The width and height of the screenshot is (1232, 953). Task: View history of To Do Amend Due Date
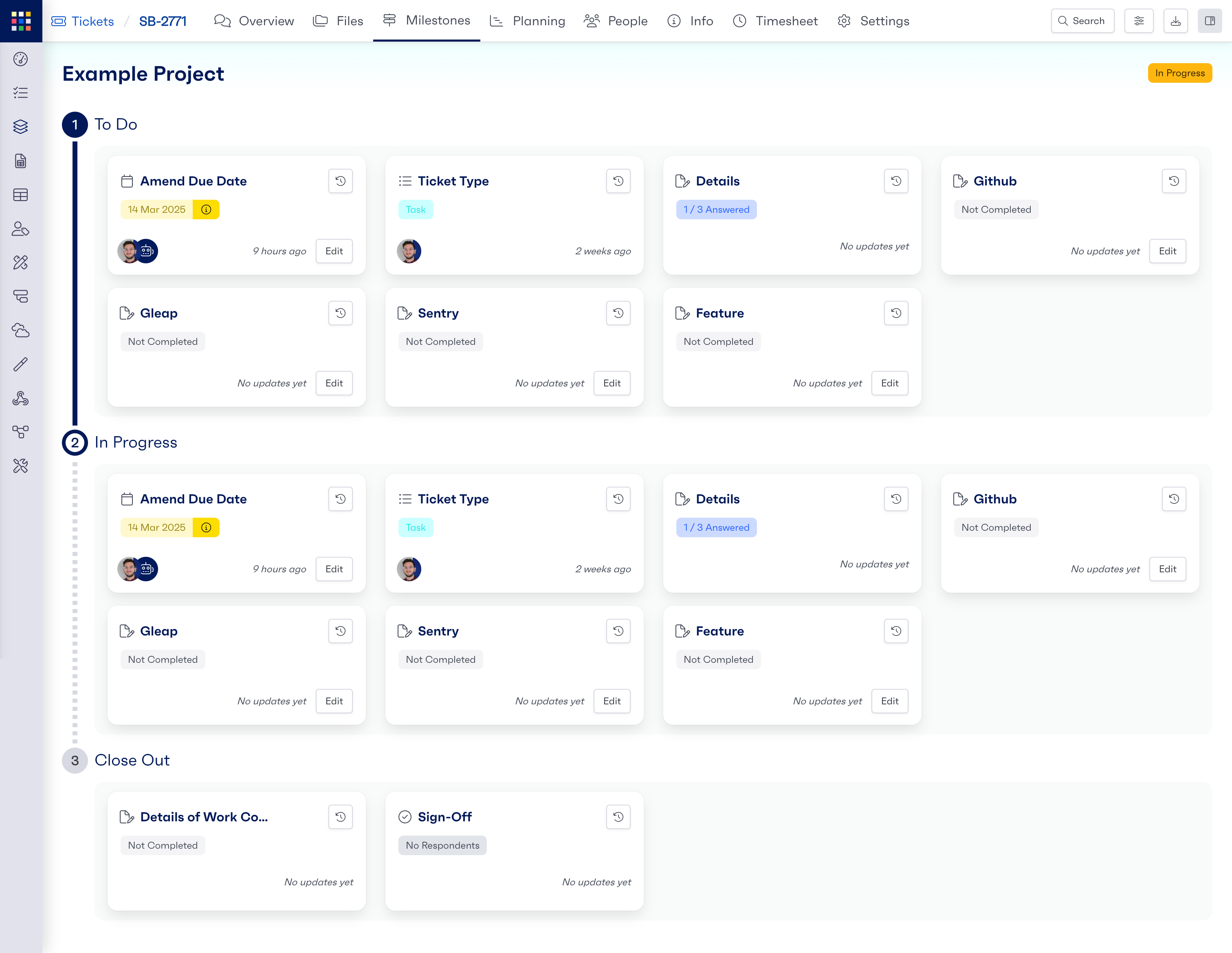click(341, 181)
